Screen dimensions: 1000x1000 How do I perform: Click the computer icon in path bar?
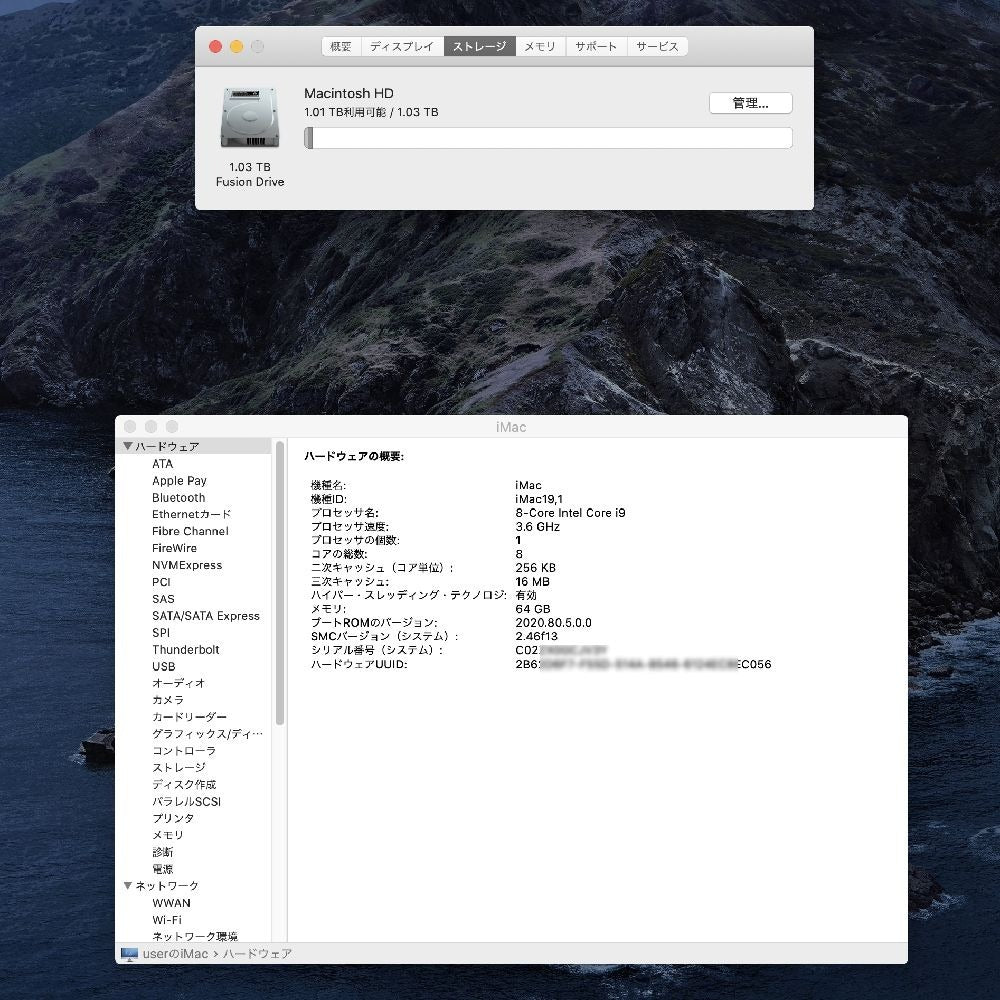coord(129,954)
